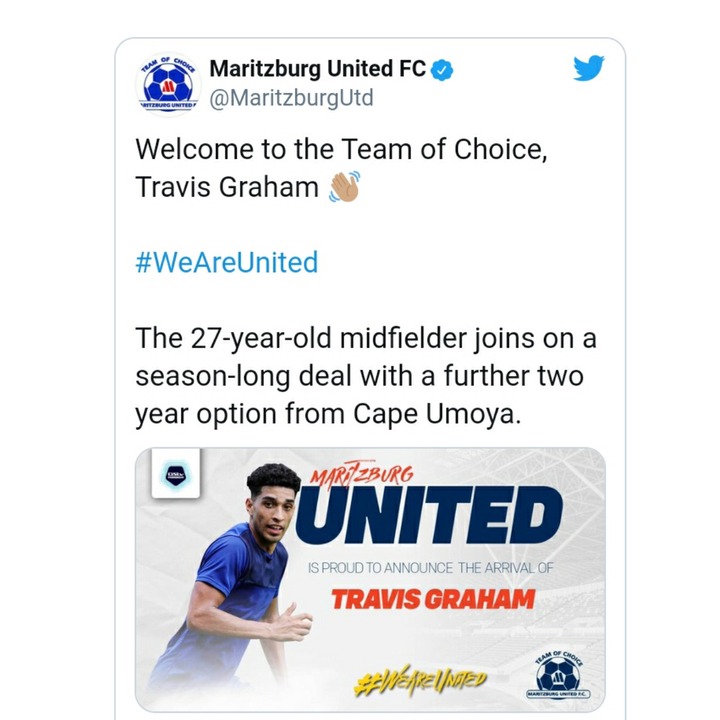Image resolution: width=720 pixels, height=720 pixels.
Task: Open the Maritzburg United profile avatar
Action: pos(169,84)
